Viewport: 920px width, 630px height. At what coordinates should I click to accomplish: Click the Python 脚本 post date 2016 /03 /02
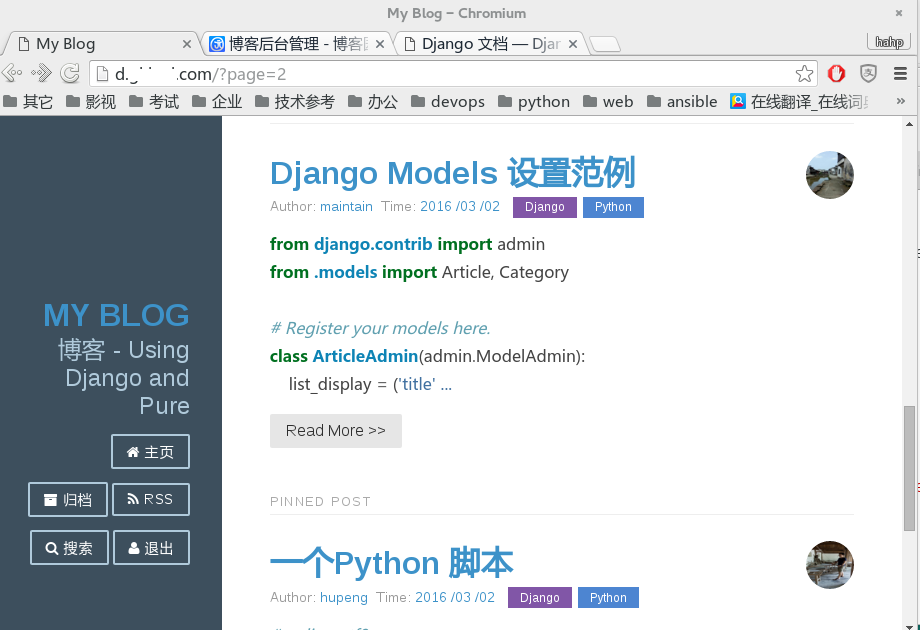click(x=455, y=597)
